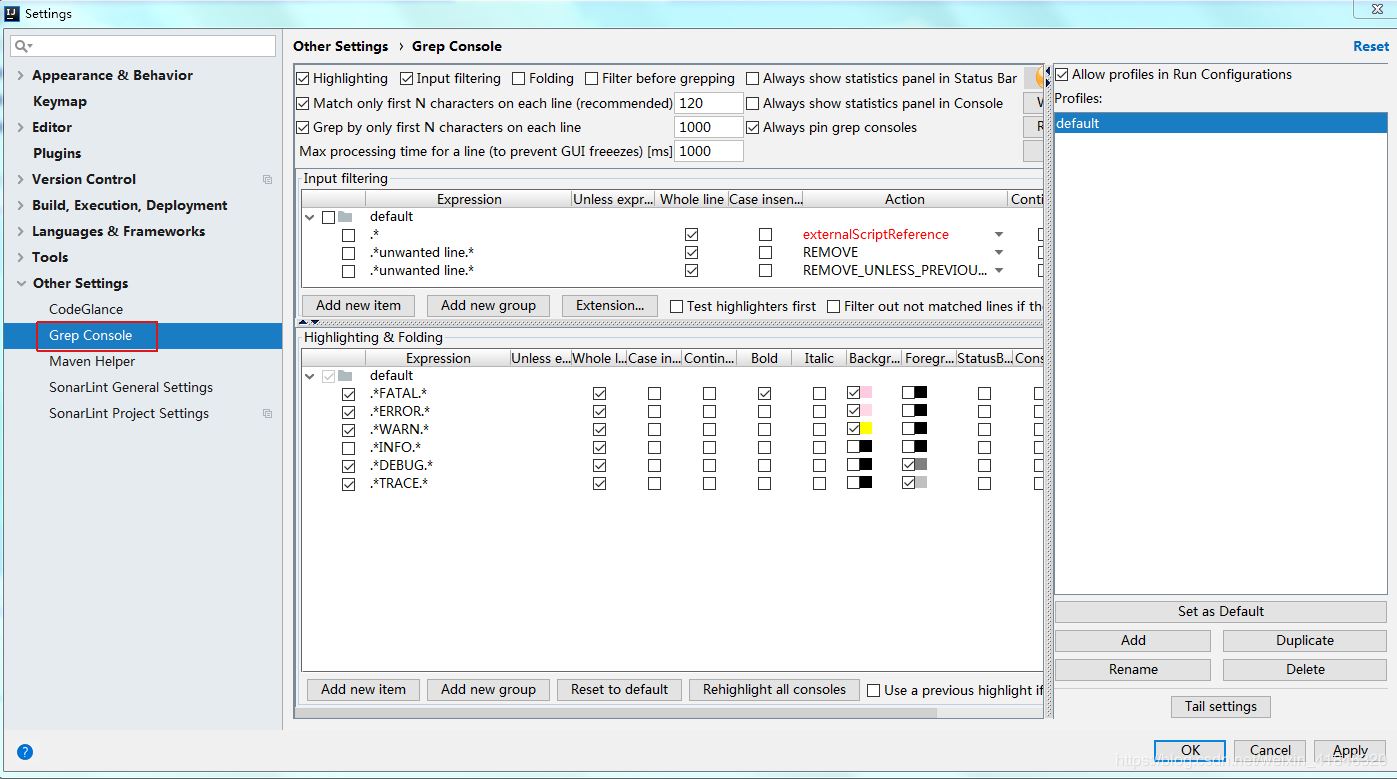Disable the Highlighting checkbox
This screenshot has width=1397, height=779.
[304, 78]
